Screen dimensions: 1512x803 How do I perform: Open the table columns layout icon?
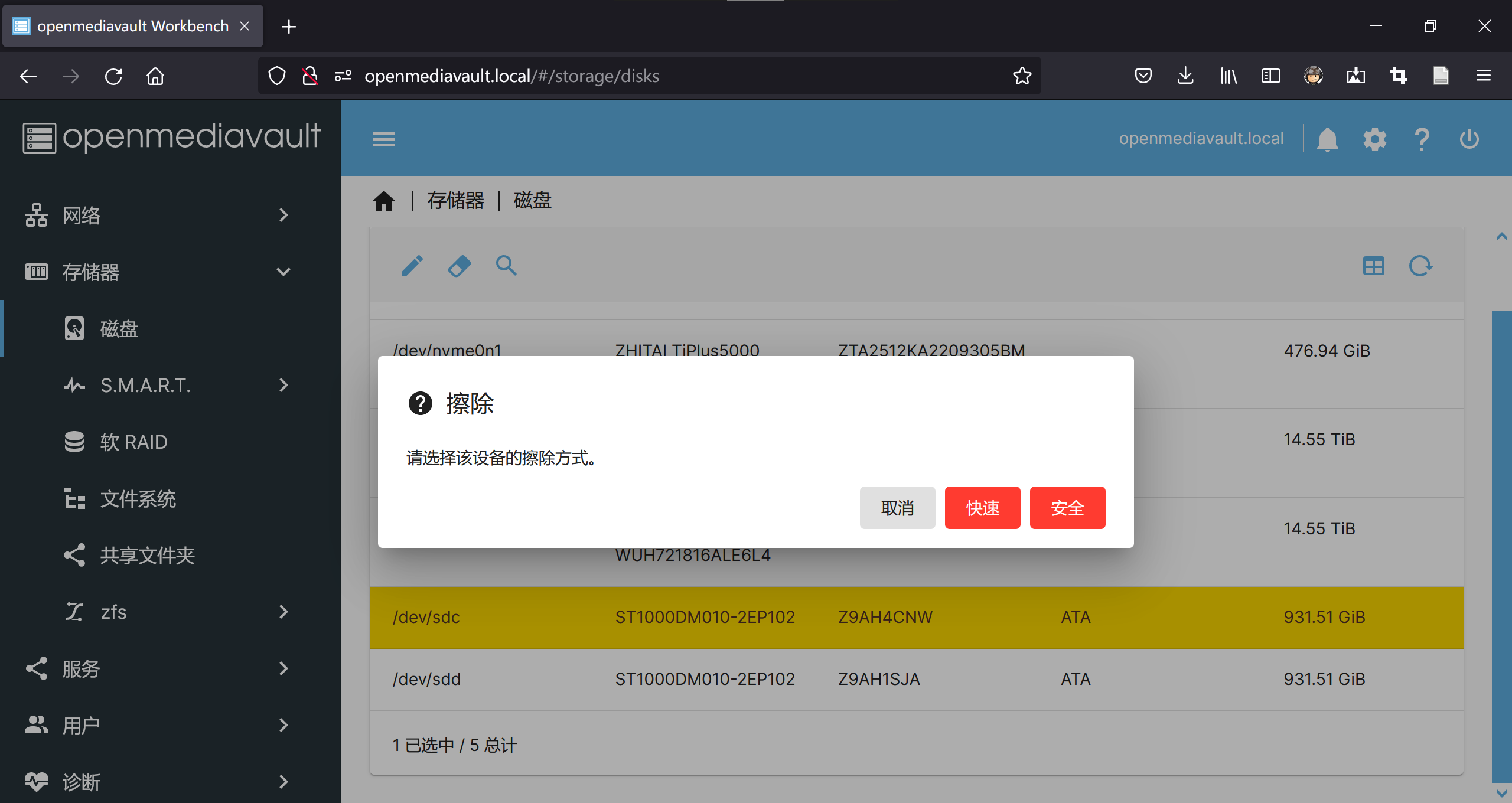click(x=1373, y=266)
